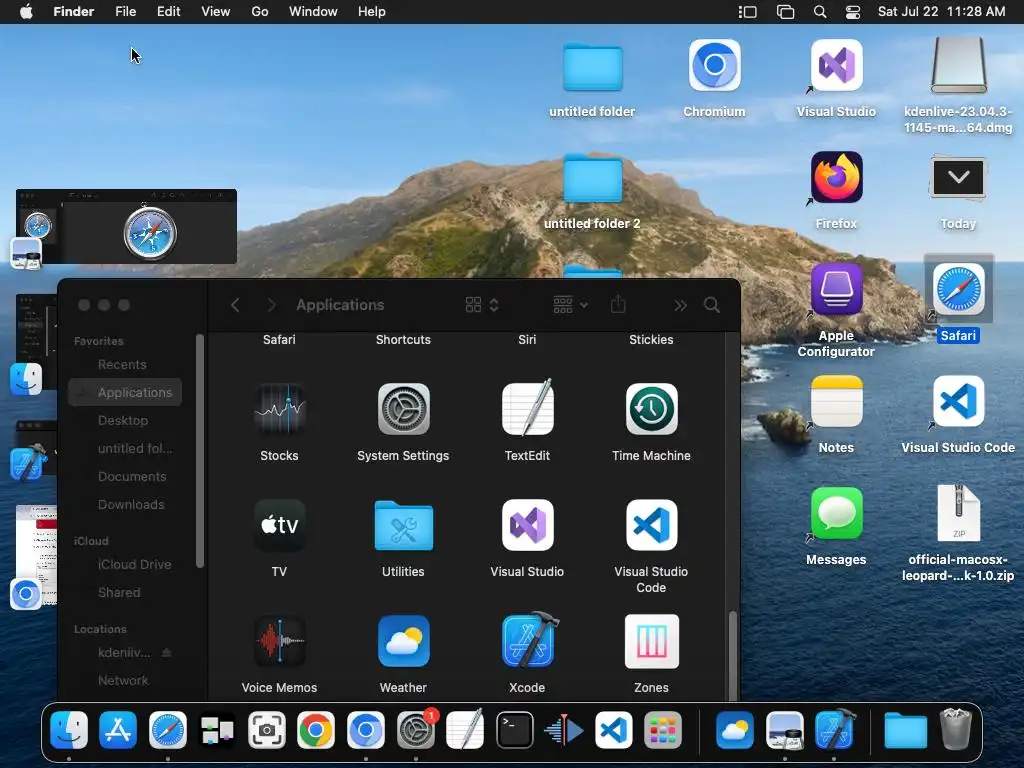
Task: Select official-macosx-leopard zip file on desktop
Action: [958, 513]
